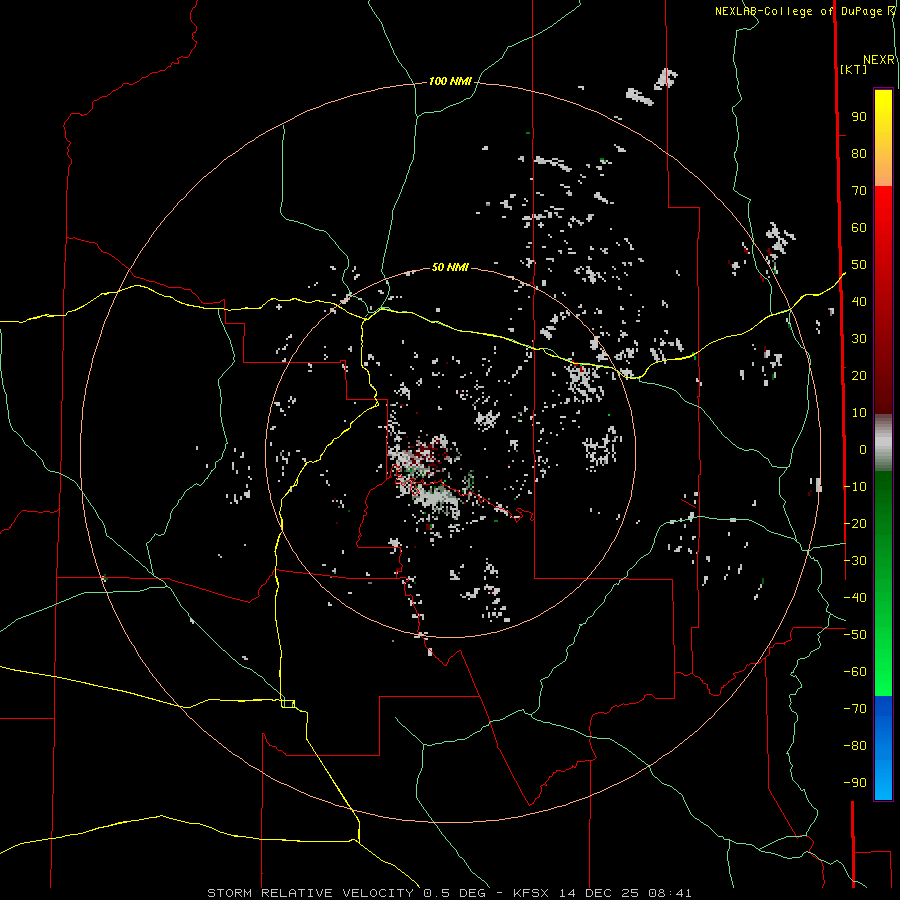
Task: Click the 50 NMI range ring label
Action: point(450,267)
